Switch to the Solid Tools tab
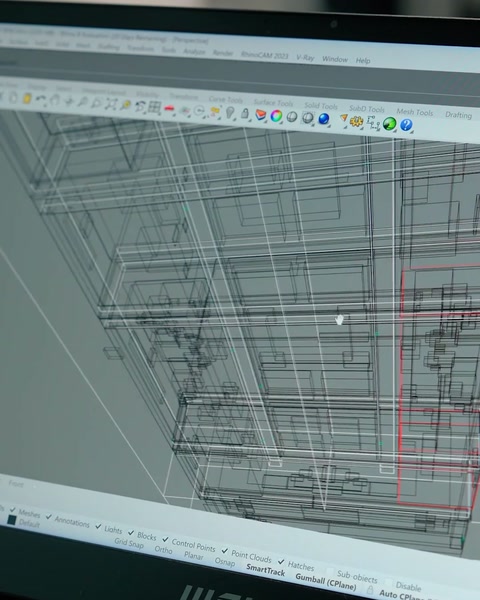Screen dimensions: 480x600 click(x=321, y=106)
